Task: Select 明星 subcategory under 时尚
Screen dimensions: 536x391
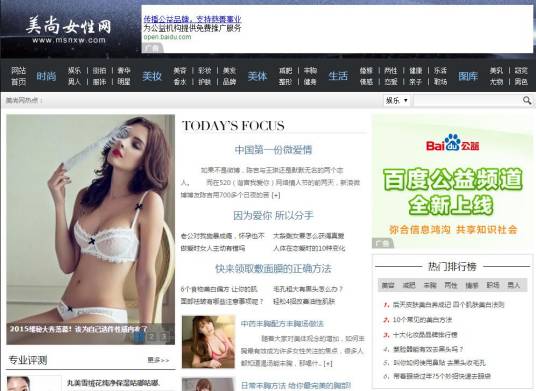Action: coord(124,82)
